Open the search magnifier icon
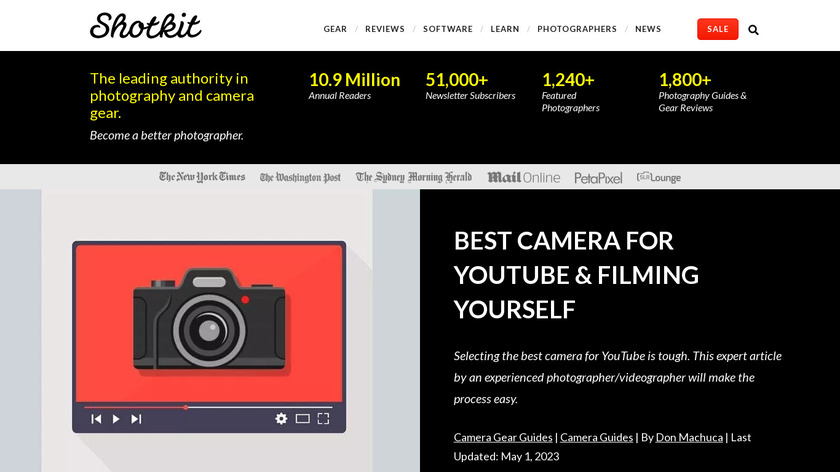Viewport: 840px width, 472px height. click(753, 30)
